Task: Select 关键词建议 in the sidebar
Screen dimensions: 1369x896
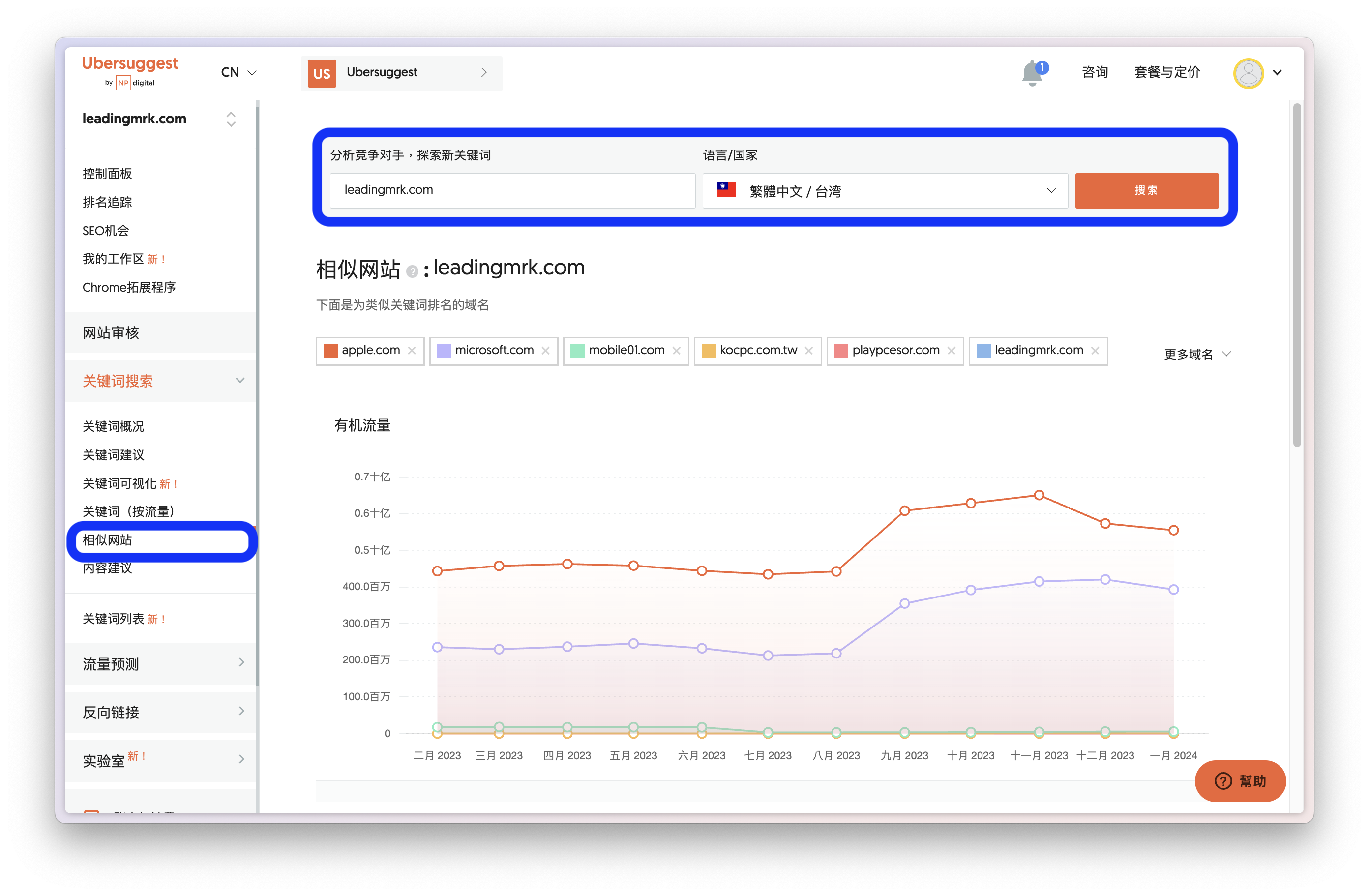Action: [113, 455]
